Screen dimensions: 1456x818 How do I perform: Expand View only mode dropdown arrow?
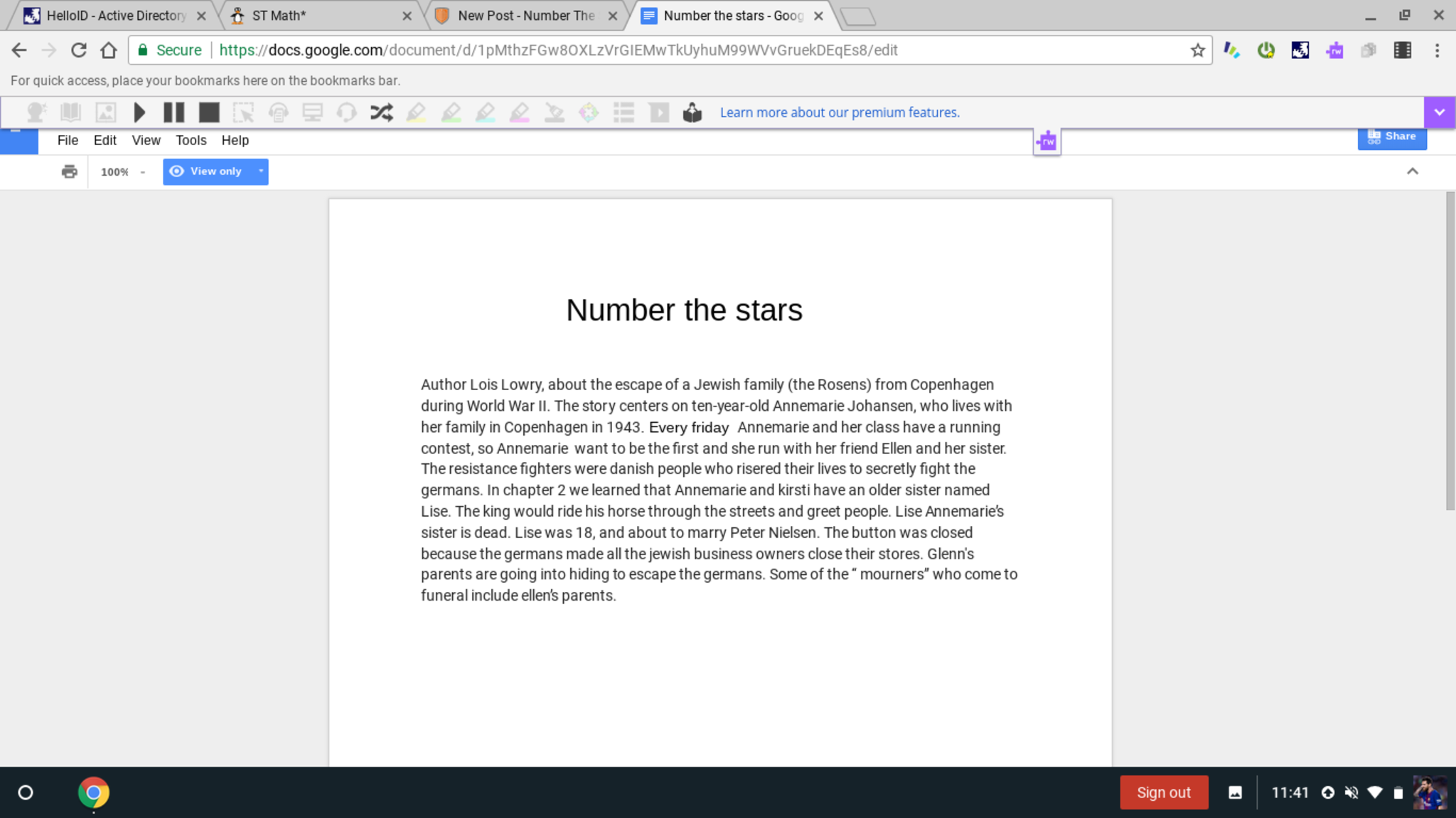[x=261, y=171]
